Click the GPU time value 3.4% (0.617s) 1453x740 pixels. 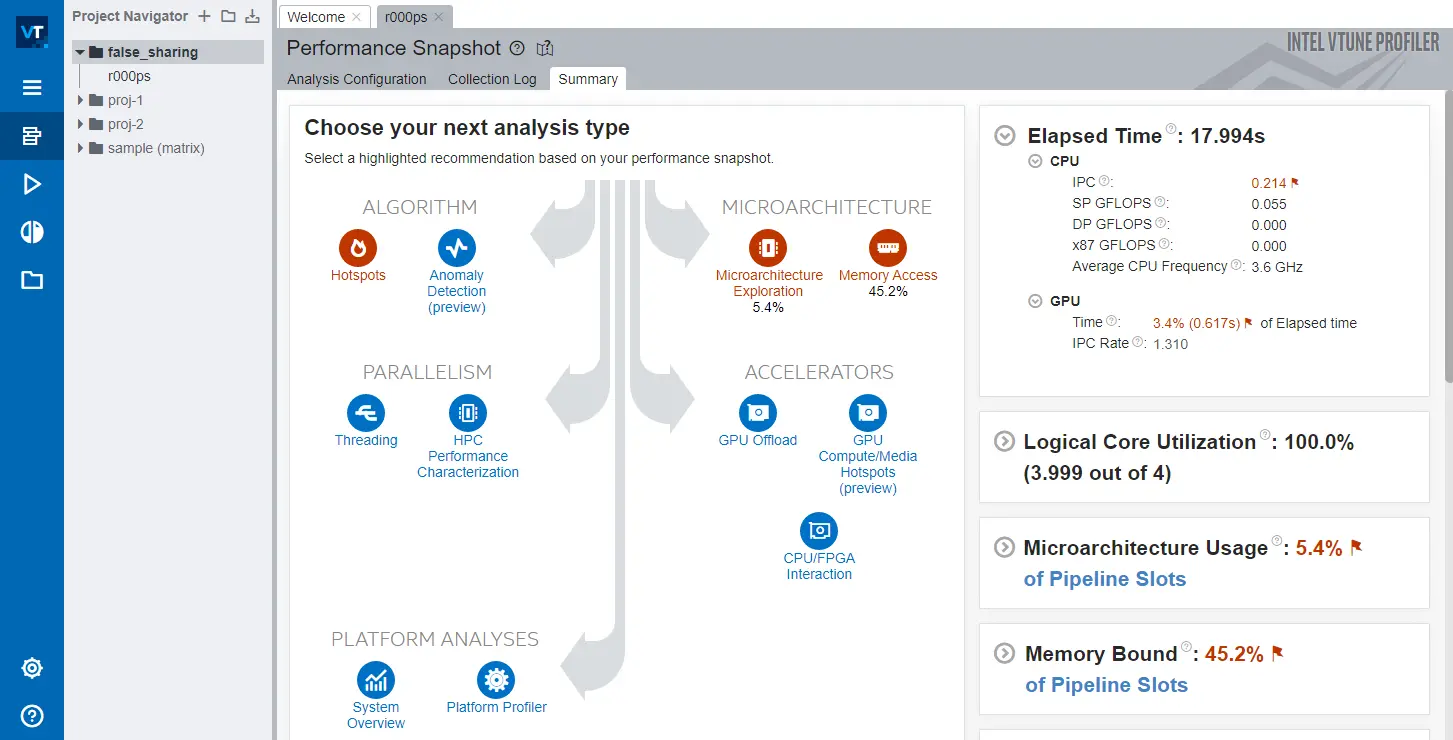[1196, 323]
